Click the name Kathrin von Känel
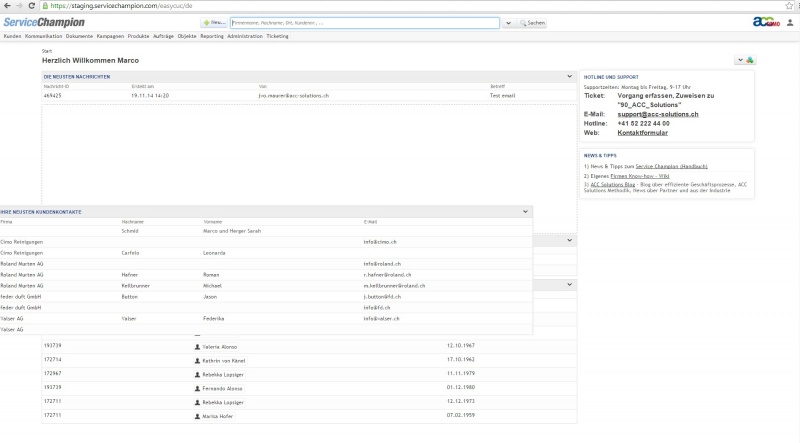This screenshot has height=443, width=800. (x=224, y=361)
